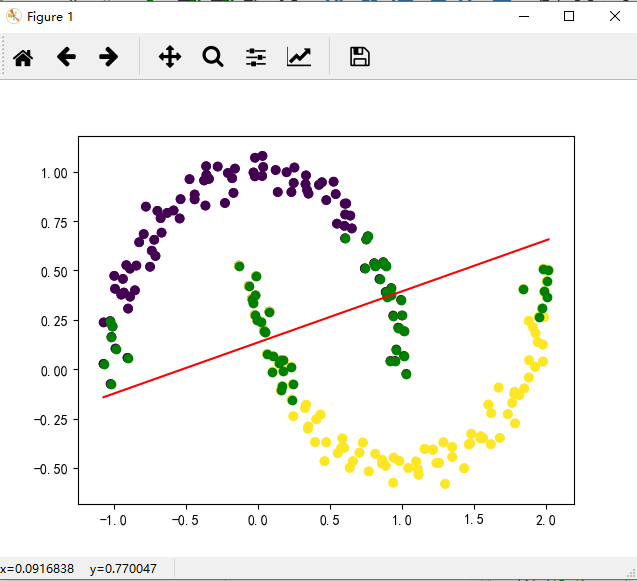Image resolution: width=637 pixels, height=581 pixels.
Task: Click status bar y=0.770047 coordinate readout
Action: pos(123,569)
